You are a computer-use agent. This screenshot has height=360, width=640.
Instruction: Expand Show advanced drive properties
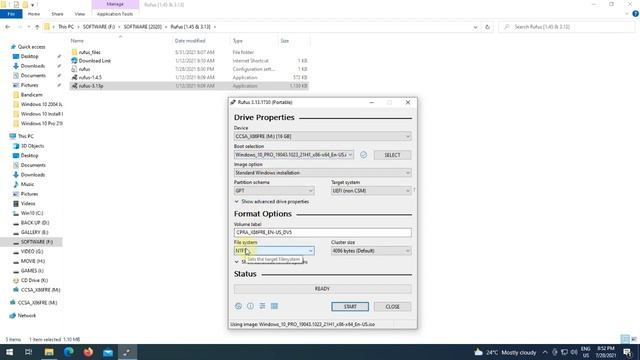tap(272, 202)
